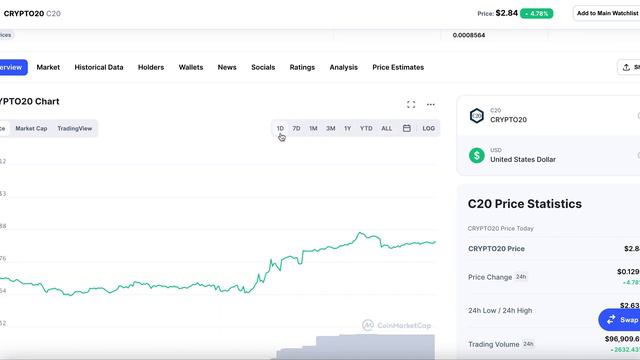This screenshot has height=360, width=640.
Task: Open the News tab
Action: [227, 67]
